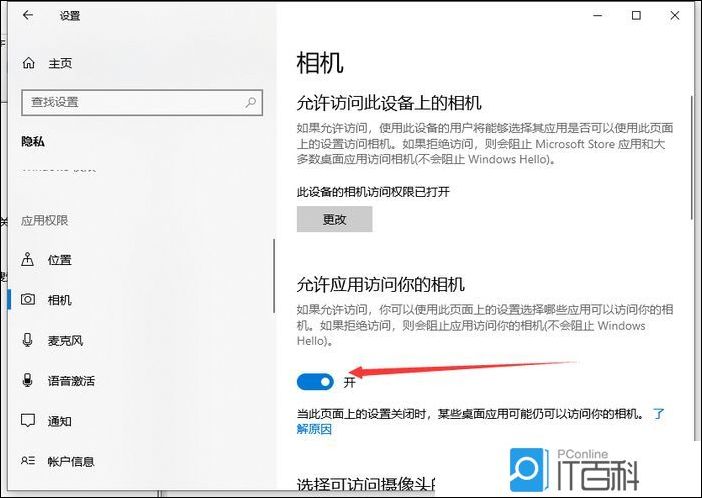Maximize the settings window
Image resolution: width=702 pixels, height=498 pixels.
coord(636,15)
